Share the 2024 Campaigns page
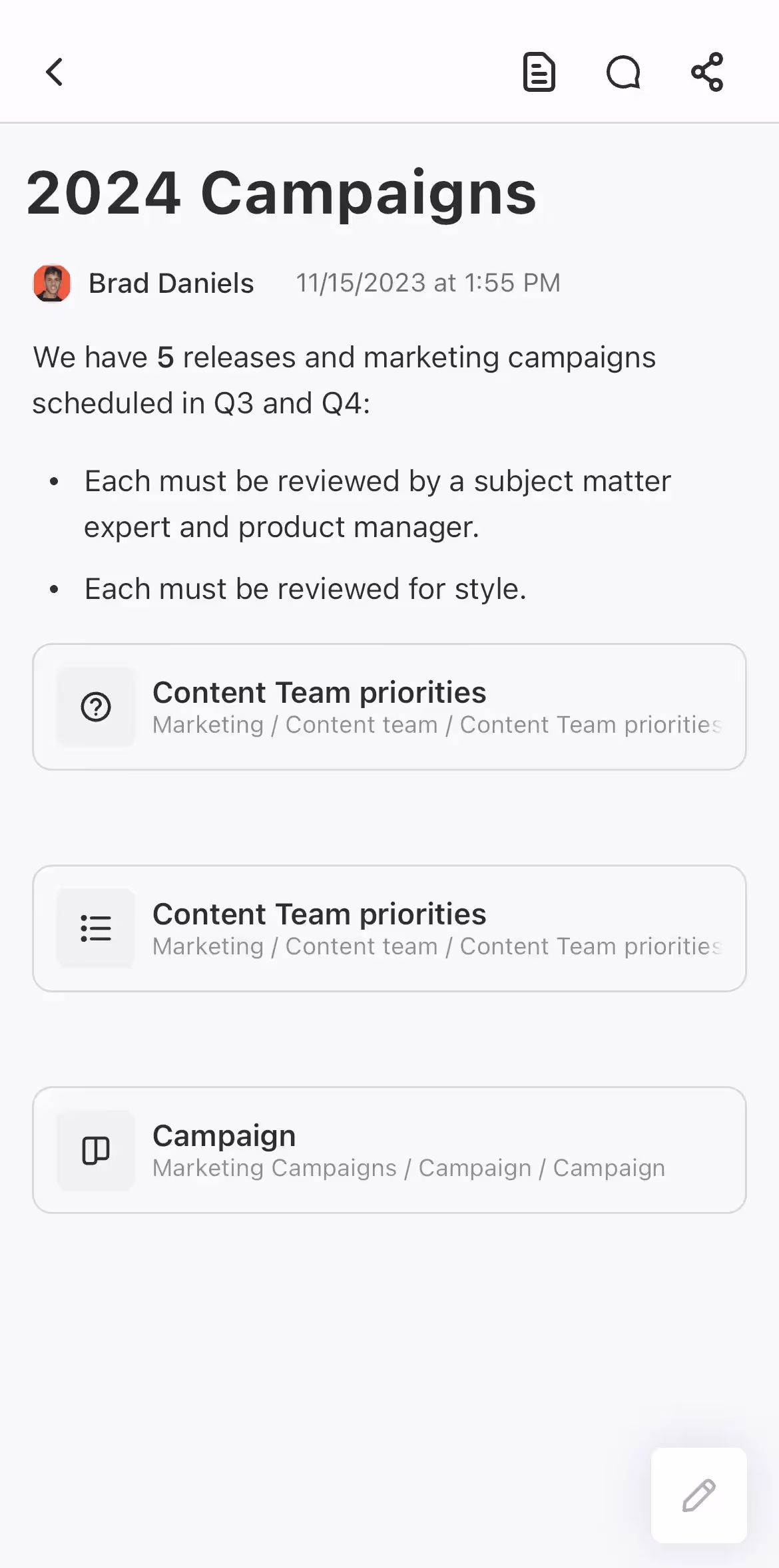This screenshot has height=1568, width=779. [x=706, y=72]
